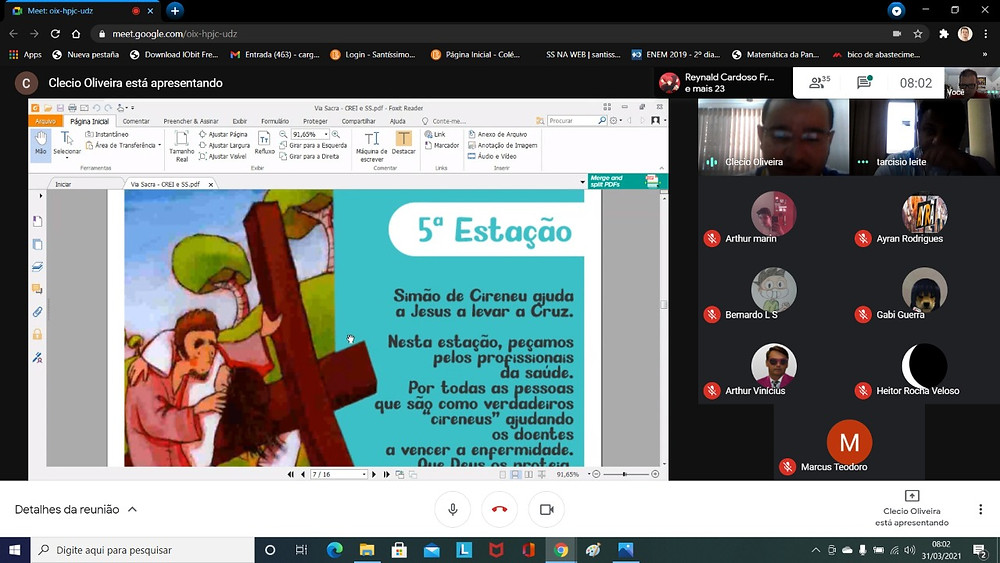Screen dimensions: 1000x563
Task: Click the Marcador bookmark tool
Action: (441, 145)
